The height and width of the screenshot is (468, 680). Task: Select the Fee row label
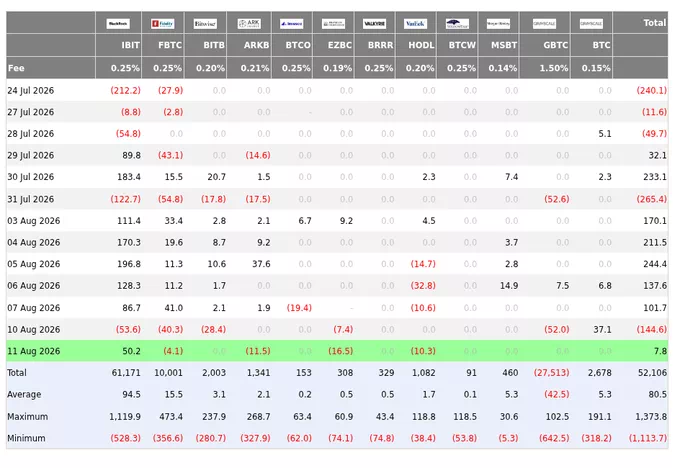click(x=16, y=68)
